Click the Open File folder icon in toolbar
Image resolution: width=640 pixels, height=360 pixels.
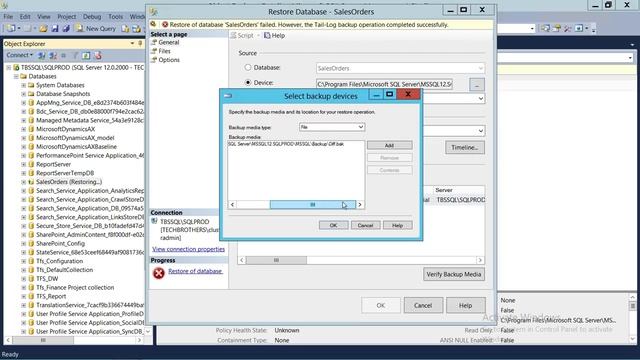coord(43,29)
